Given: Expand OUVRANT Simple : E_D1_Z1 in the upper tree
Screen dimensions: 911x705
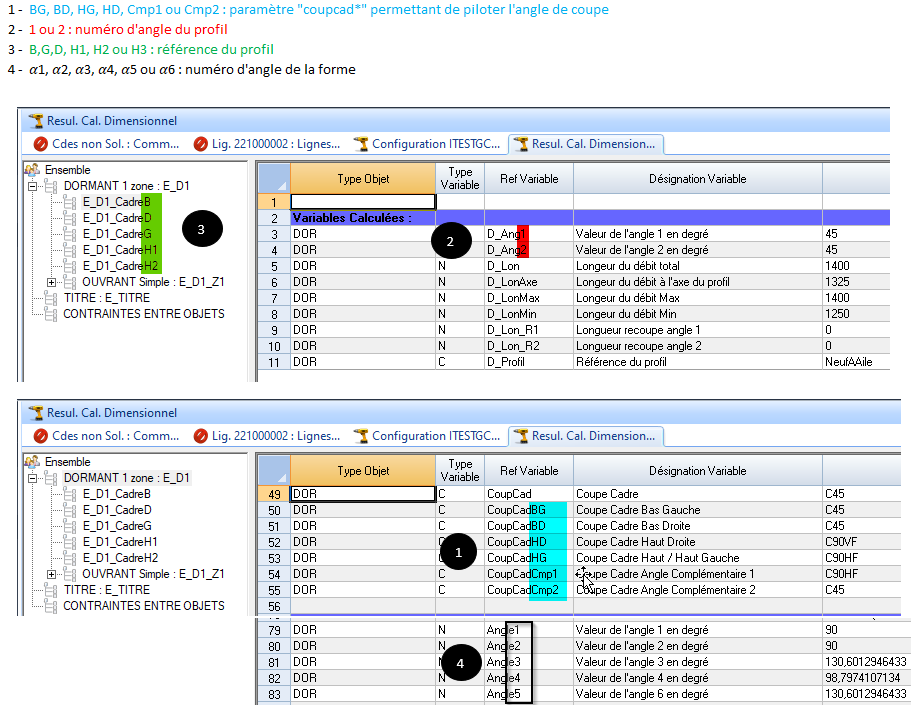Looking at the screenshot, I should tap(51, 282).
